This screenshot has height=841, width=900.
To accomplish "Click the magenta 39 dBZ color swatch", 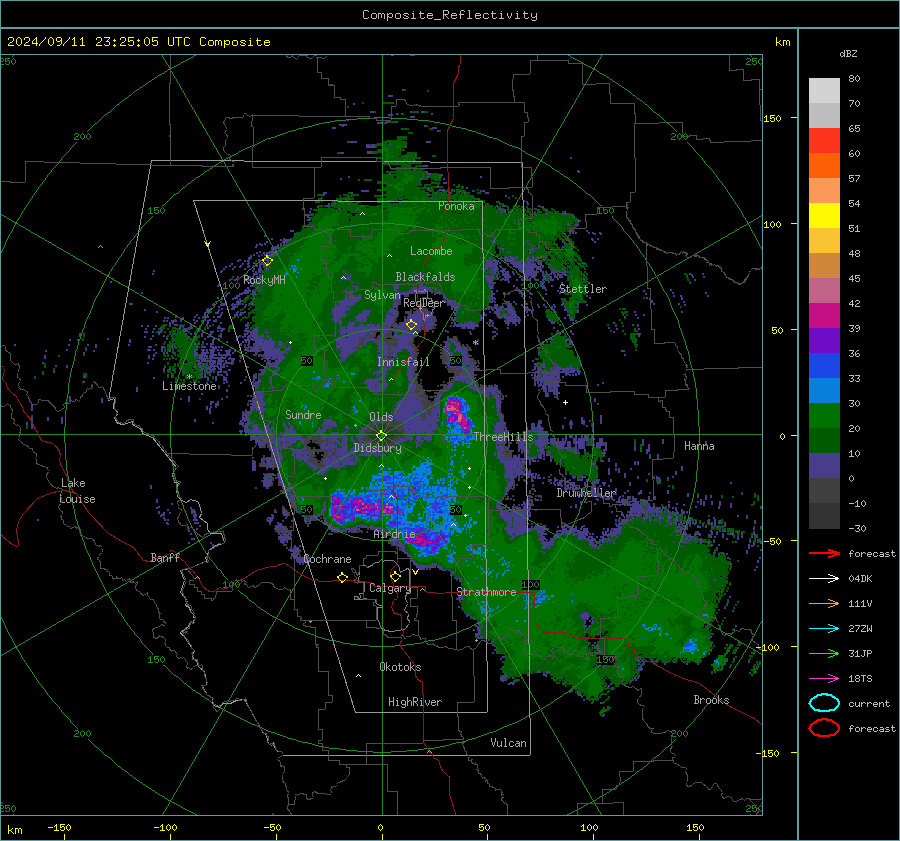I will click(824, 315).
